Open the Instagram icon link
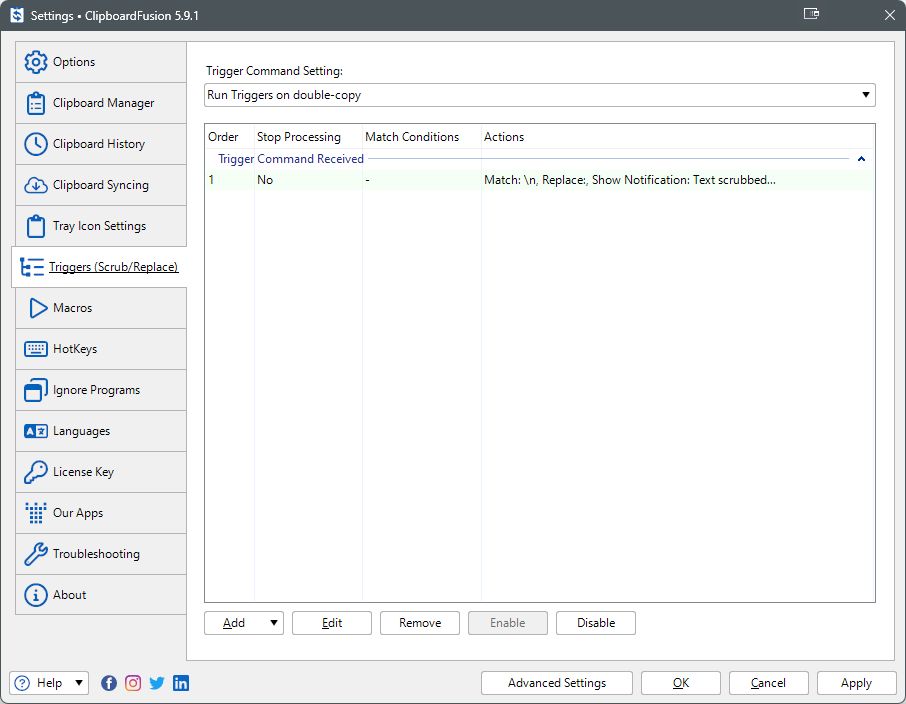906x704 pixels. pyautogui.click(x=133, y=683)
